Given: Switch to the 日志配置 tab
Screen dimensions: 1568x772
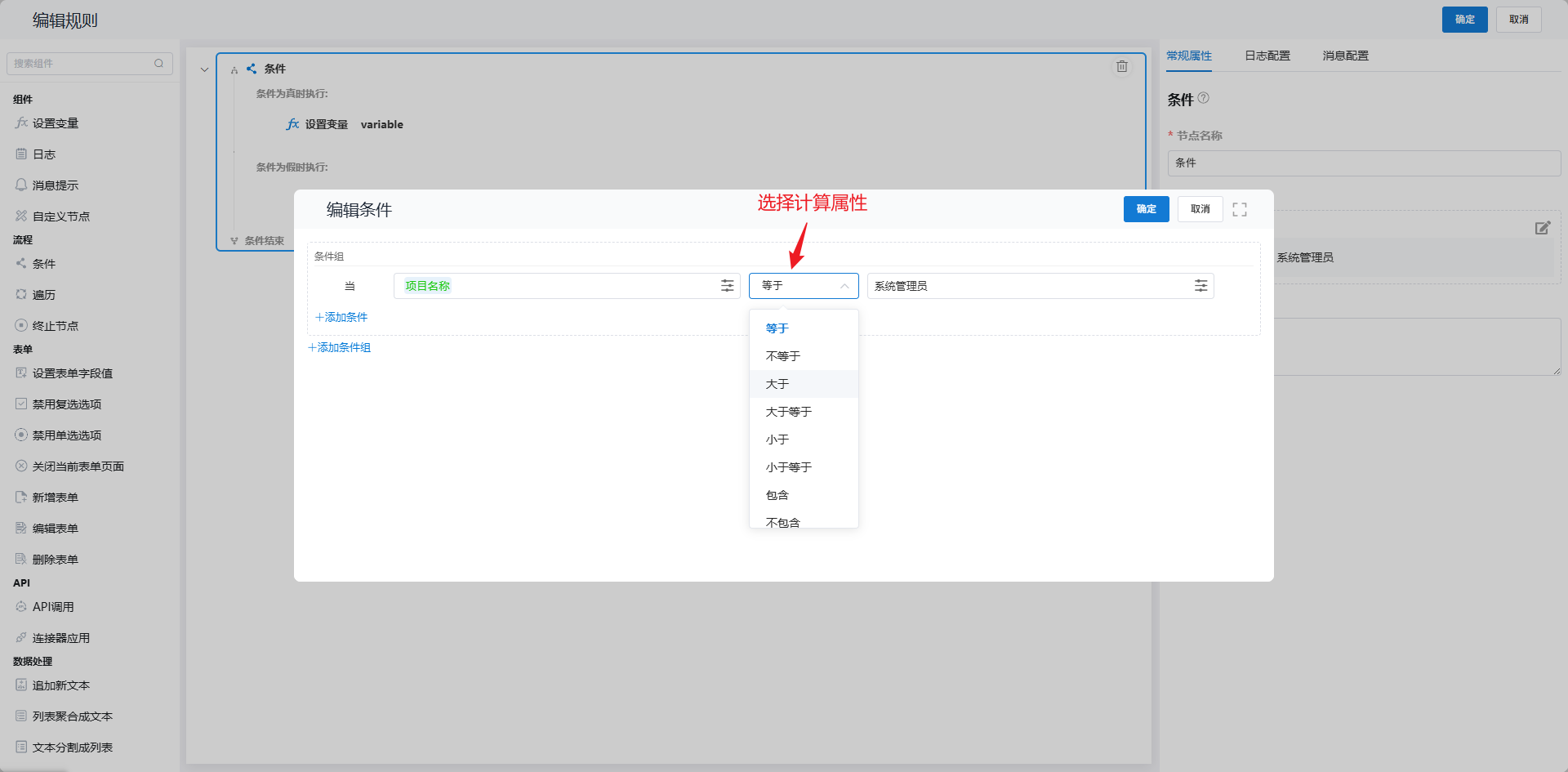Looking at the screenshot, I should click(x=1267, y=56).
